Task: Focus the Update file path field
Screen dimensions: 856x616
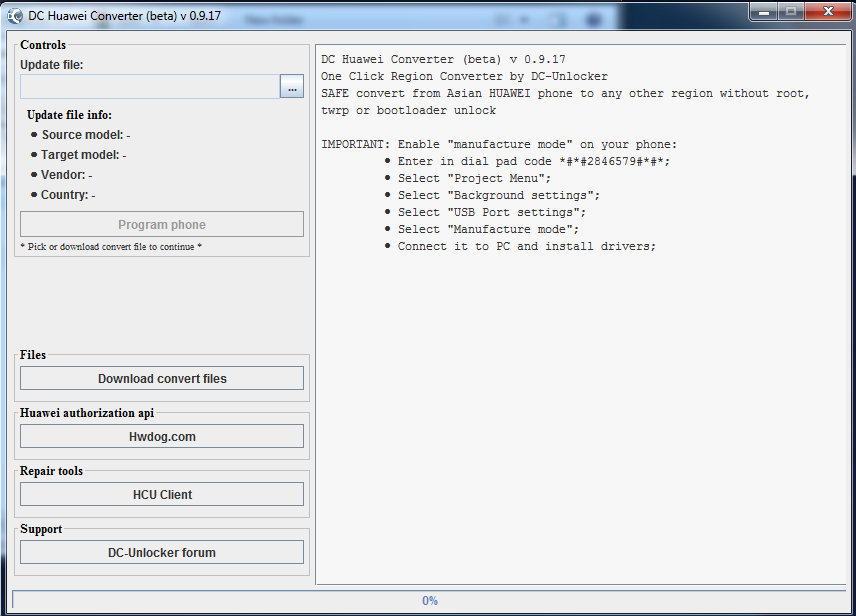Action: [x=150, y=87]
